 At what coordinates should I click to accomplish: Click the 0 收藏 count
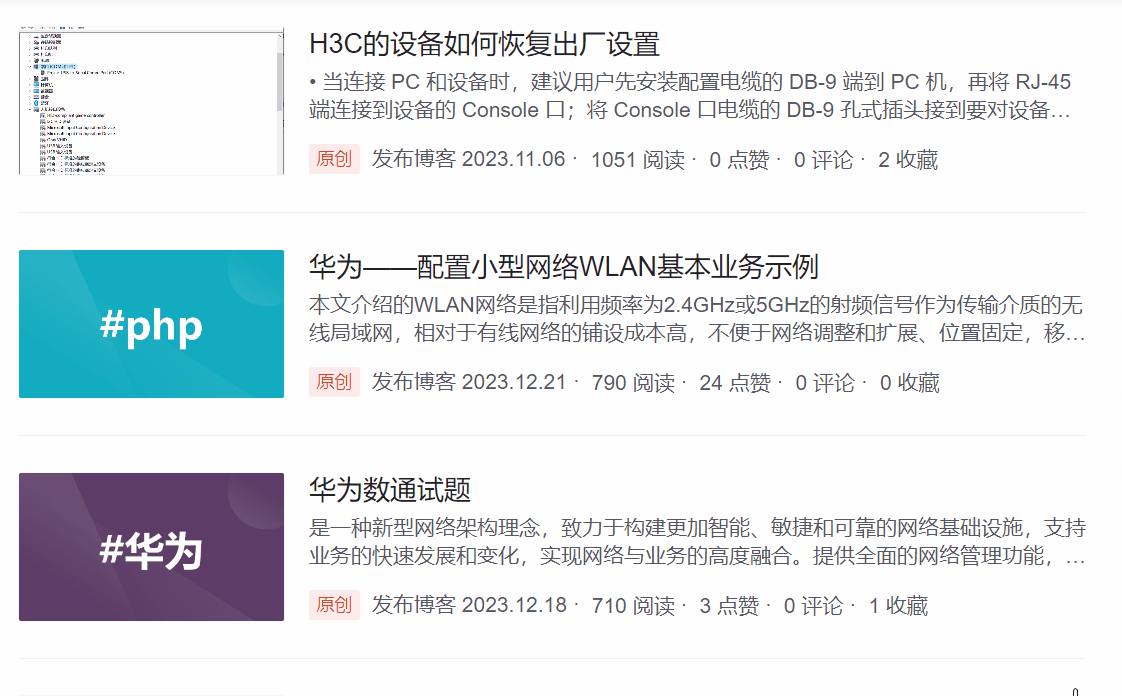tap(909, 383)
